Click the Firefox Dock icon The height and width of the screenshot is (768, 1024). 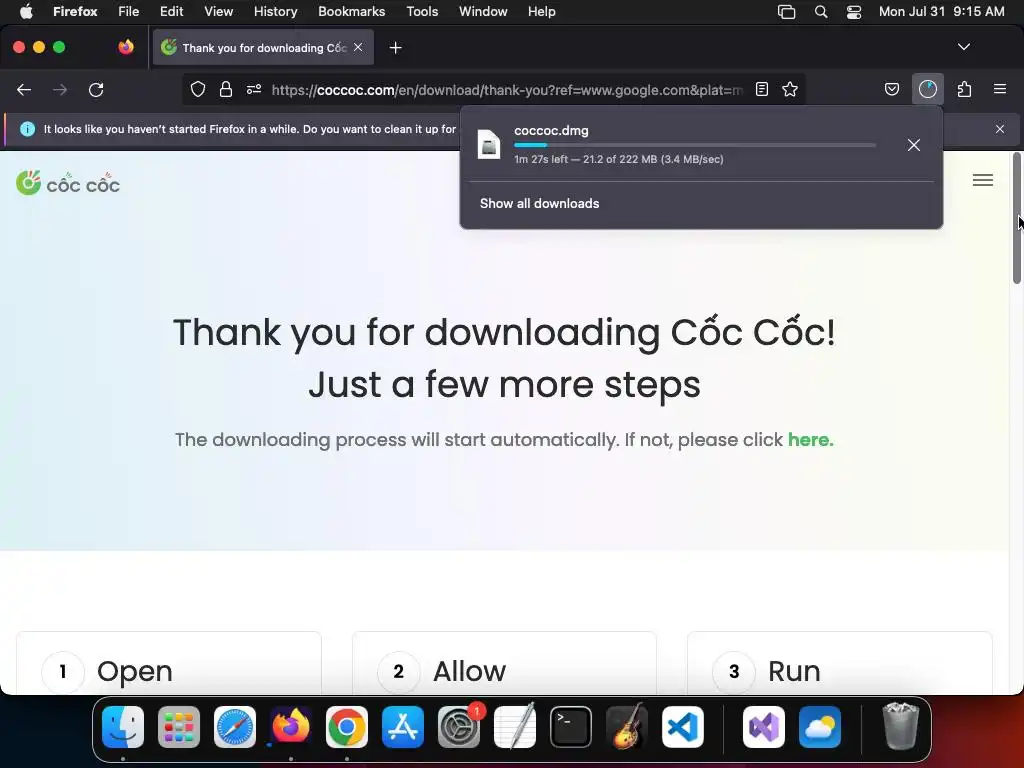pyautogui.click(x=291, y=727)
